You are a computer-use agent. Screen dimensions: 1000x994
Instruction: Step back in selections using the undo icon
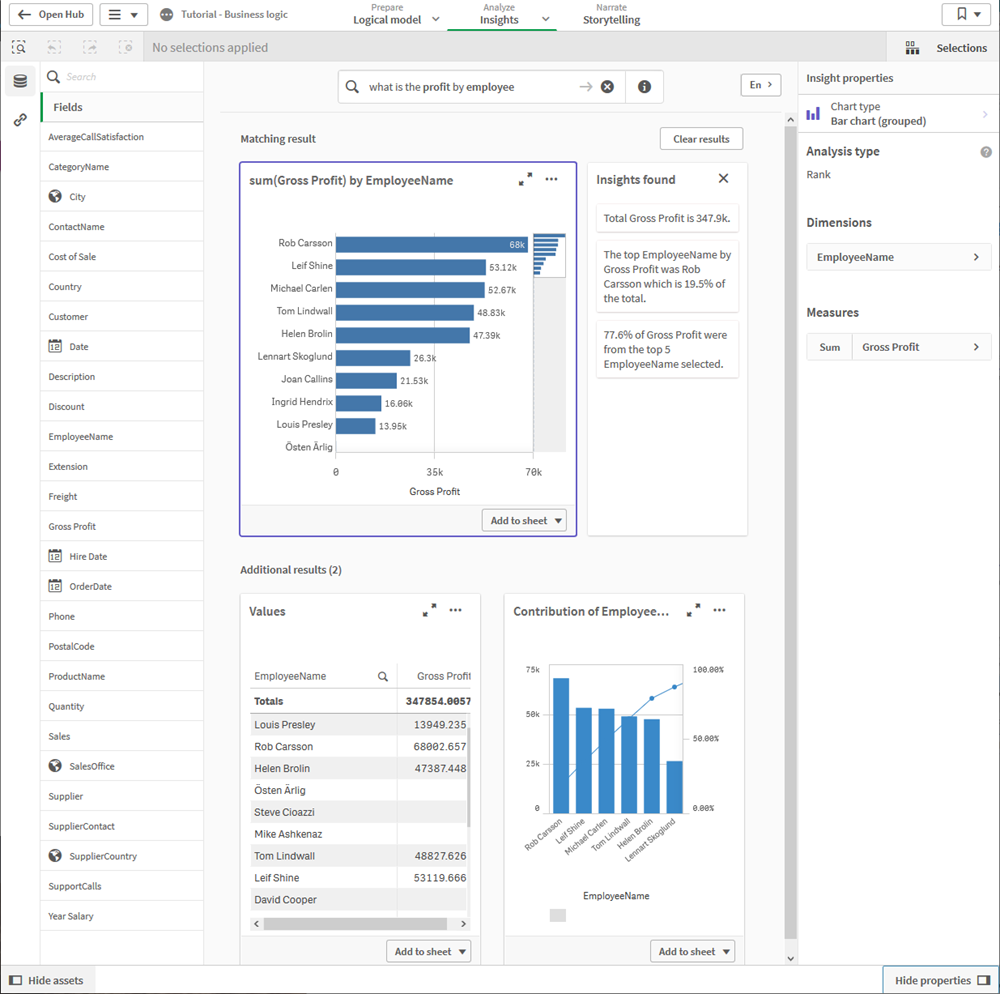[53, 47]
